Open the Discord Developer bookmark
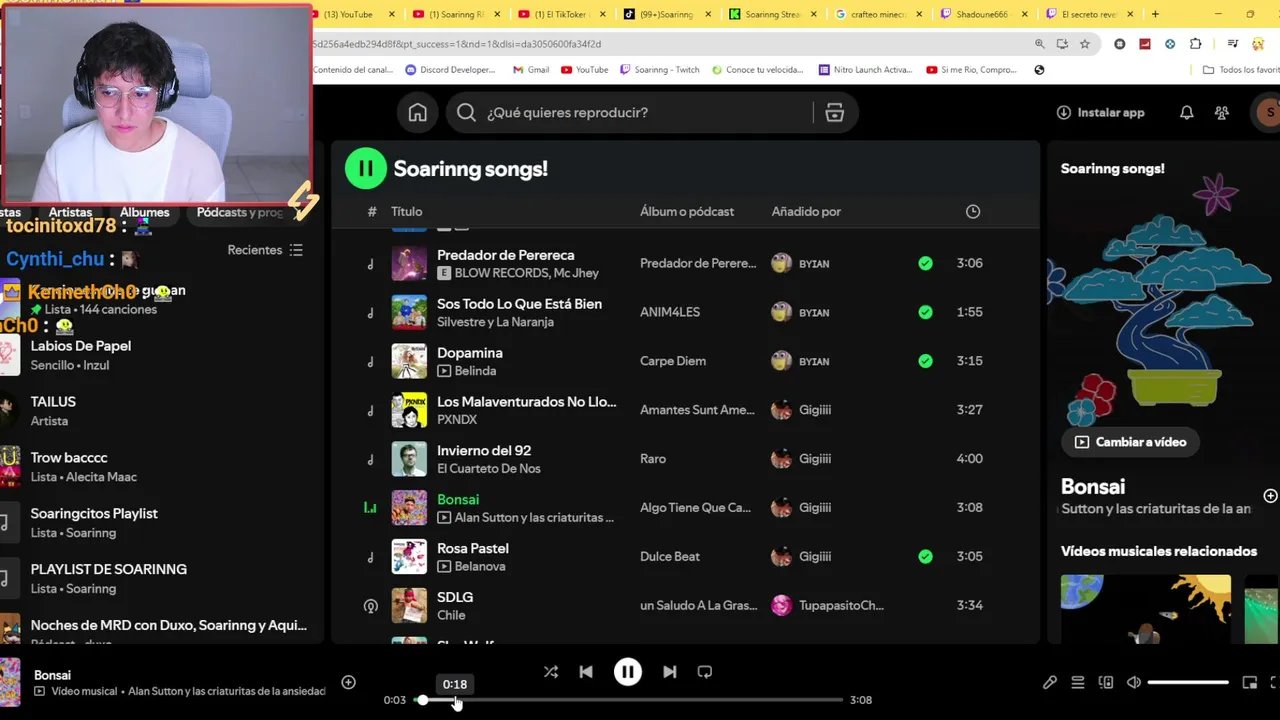The height and width of the screenshot is (720, 1280). pos(450,70)
